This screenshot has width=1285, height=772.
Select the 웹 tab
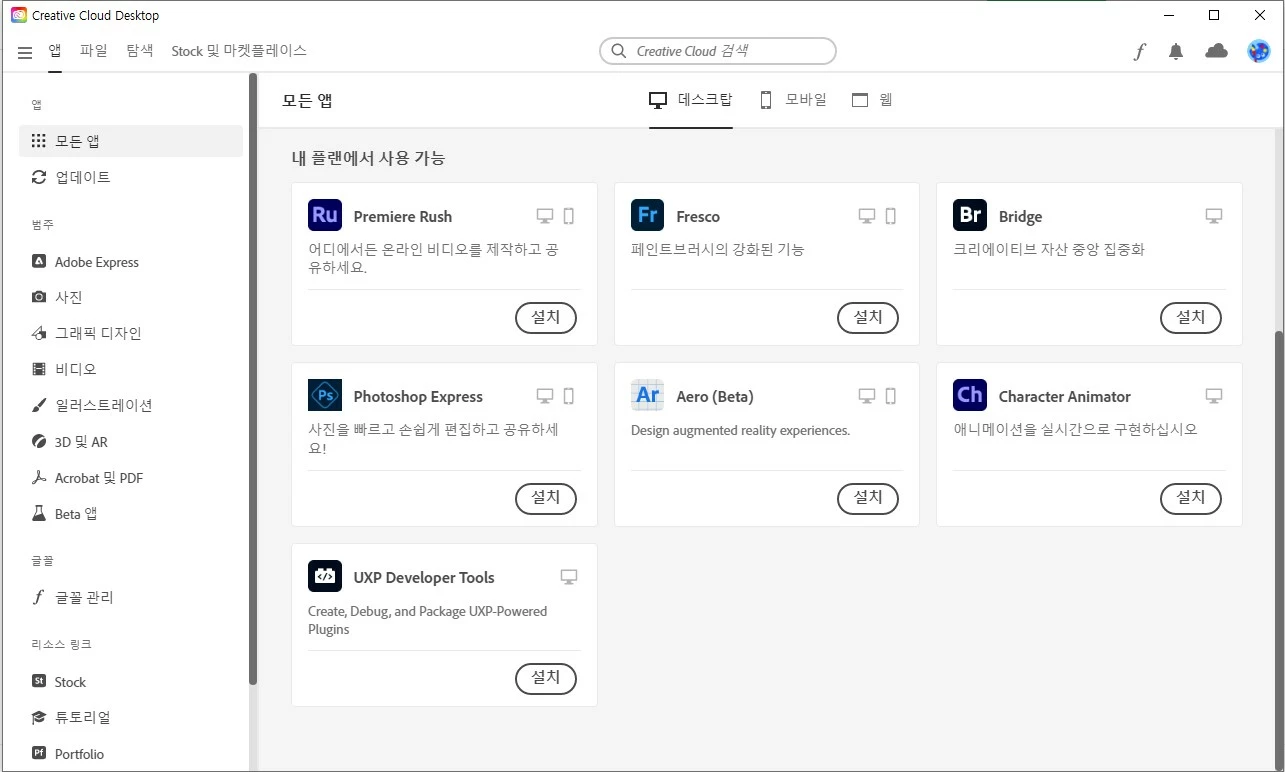(872, 100)
